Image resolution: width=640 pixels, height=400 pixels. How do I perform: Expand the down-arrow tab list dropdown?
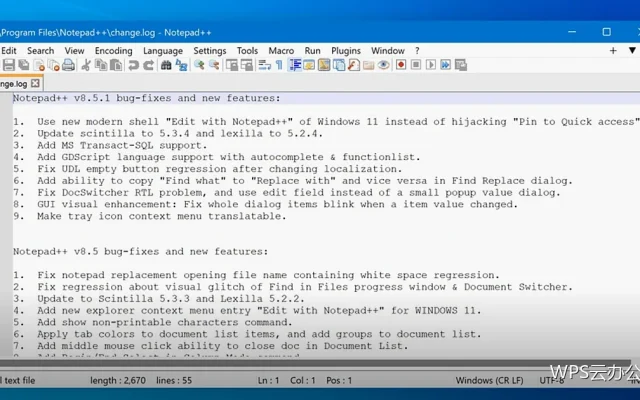[632, 51]
